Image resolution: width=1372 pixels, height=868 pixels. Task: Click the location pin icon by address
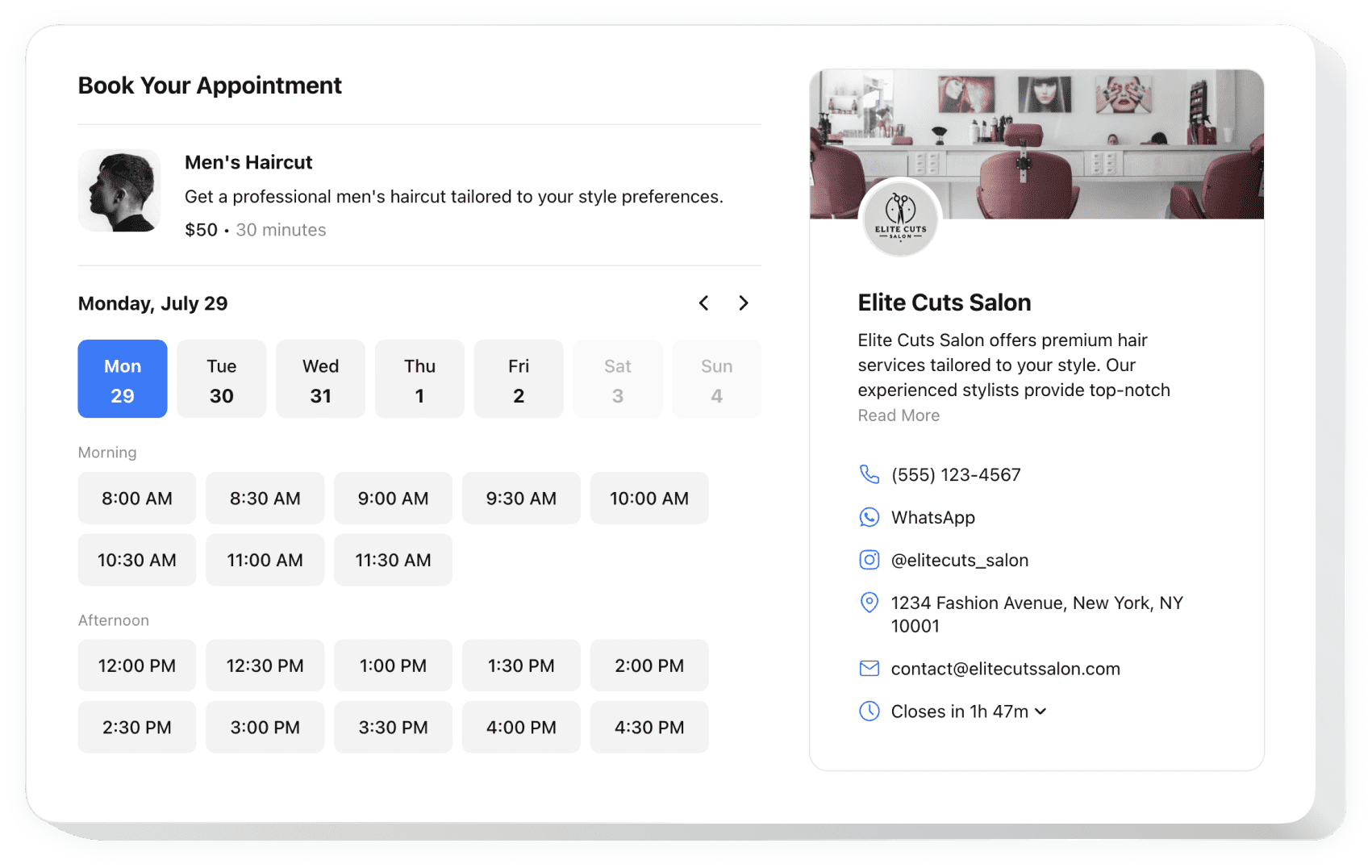tap(869, 603)
